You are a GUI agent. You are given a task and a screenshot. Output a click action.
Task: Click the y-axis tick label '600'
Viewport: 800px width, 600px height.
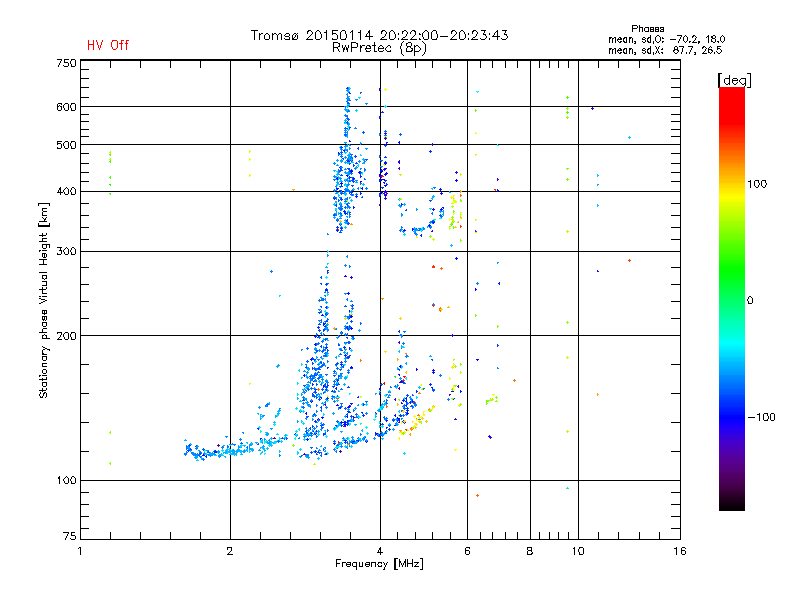66,107
